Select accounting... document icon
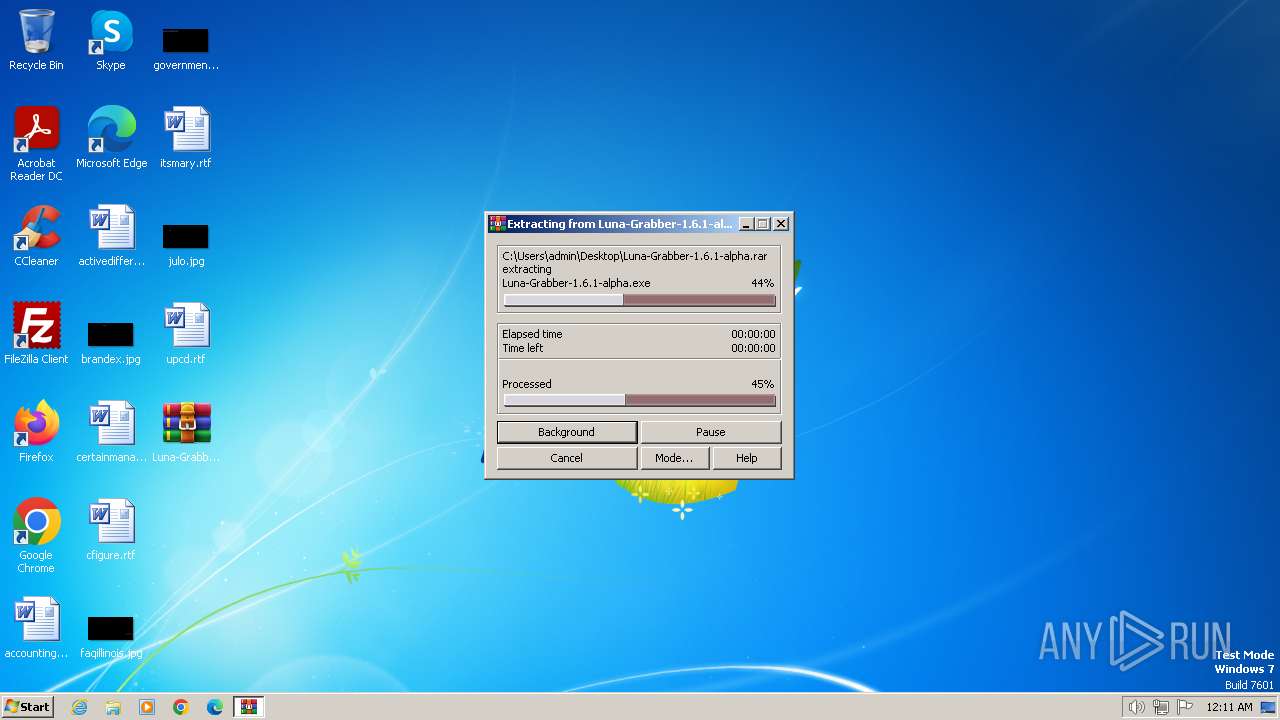 point(36,628)
